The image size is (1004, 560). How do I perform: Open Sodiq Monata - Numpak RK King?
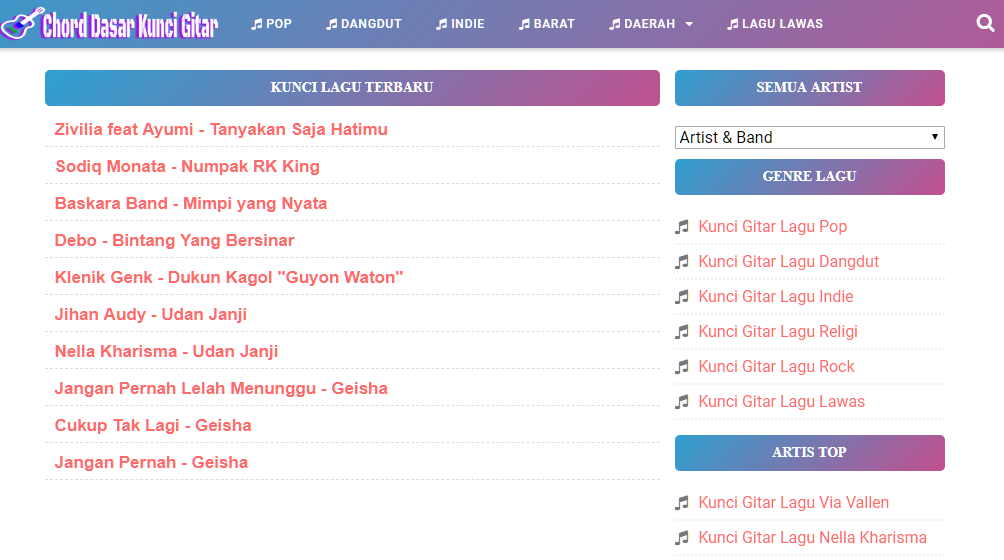pyautogui.click(x=188, y=166)
